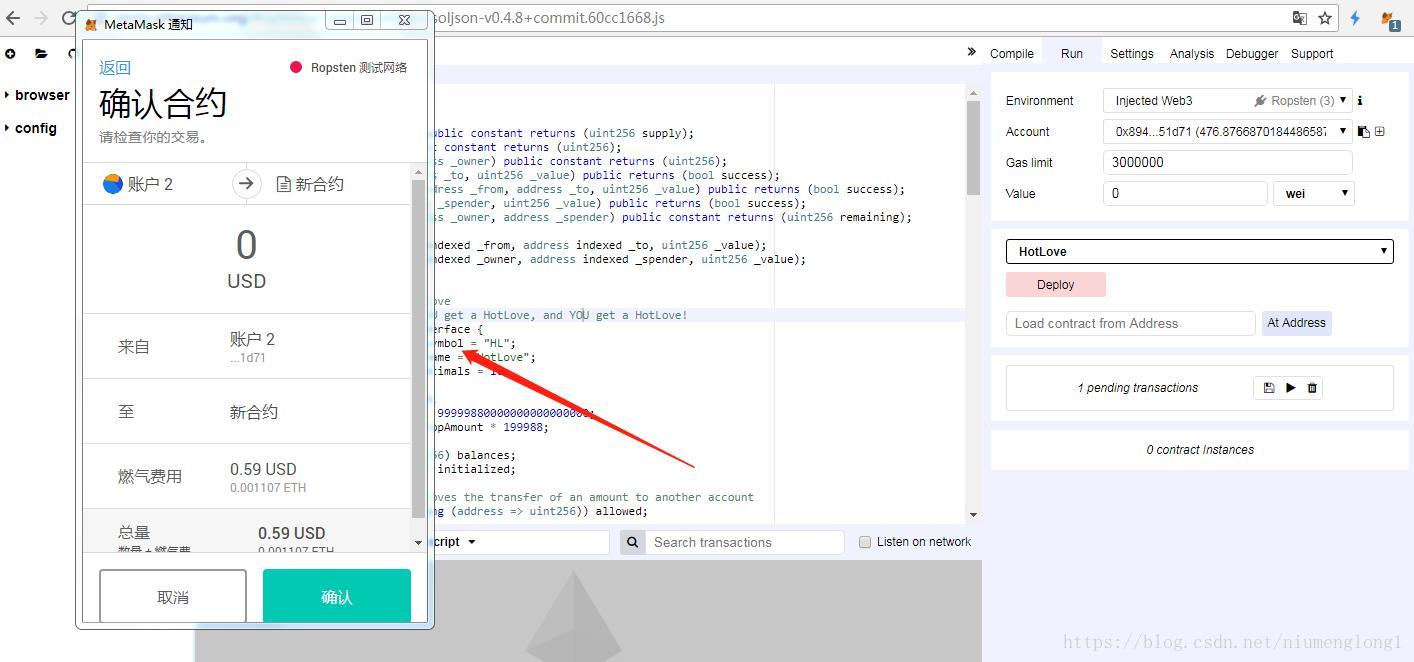Click the 账户 2 avatar in MetaMask

coord(113,184)
